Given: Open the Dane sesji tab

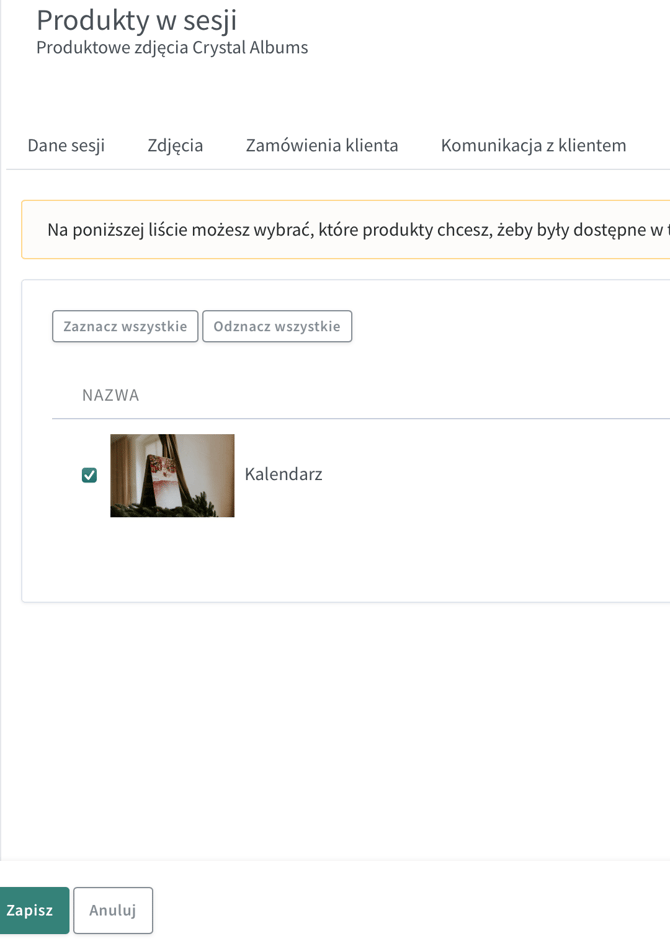Looking at the screenshot, I should pos(66,145).
